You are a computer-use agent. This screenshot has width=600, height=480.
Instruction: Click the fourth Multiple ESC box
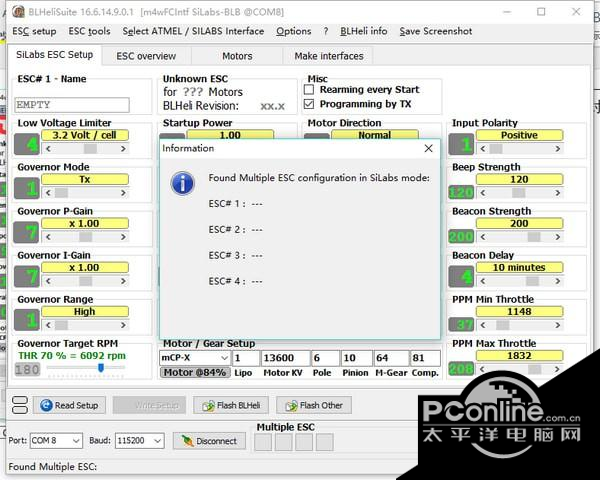(324, 442)
